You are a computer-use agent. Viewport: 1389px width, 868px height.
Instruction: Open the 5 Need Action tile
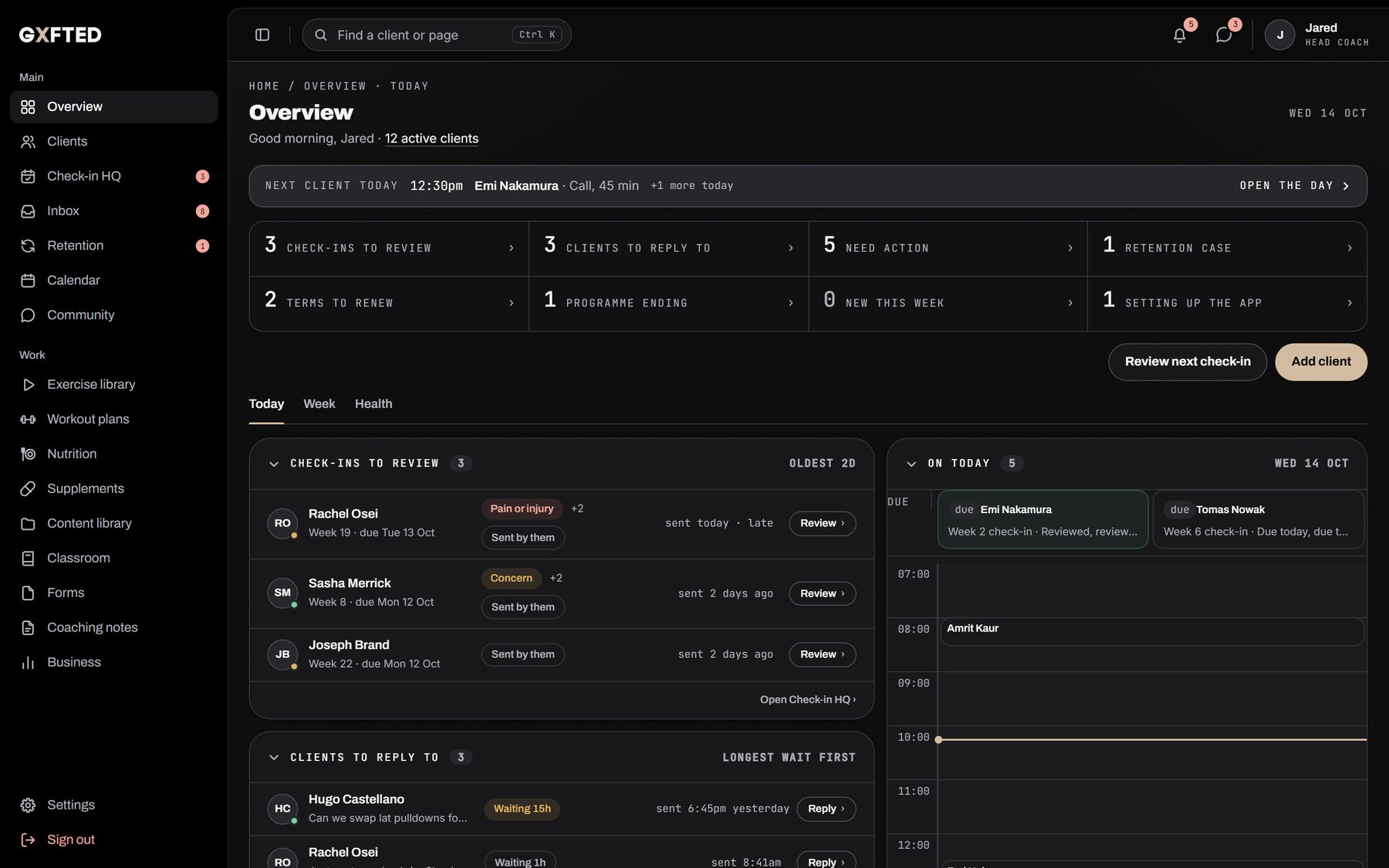pyautogui.click(x=948, y=248)
